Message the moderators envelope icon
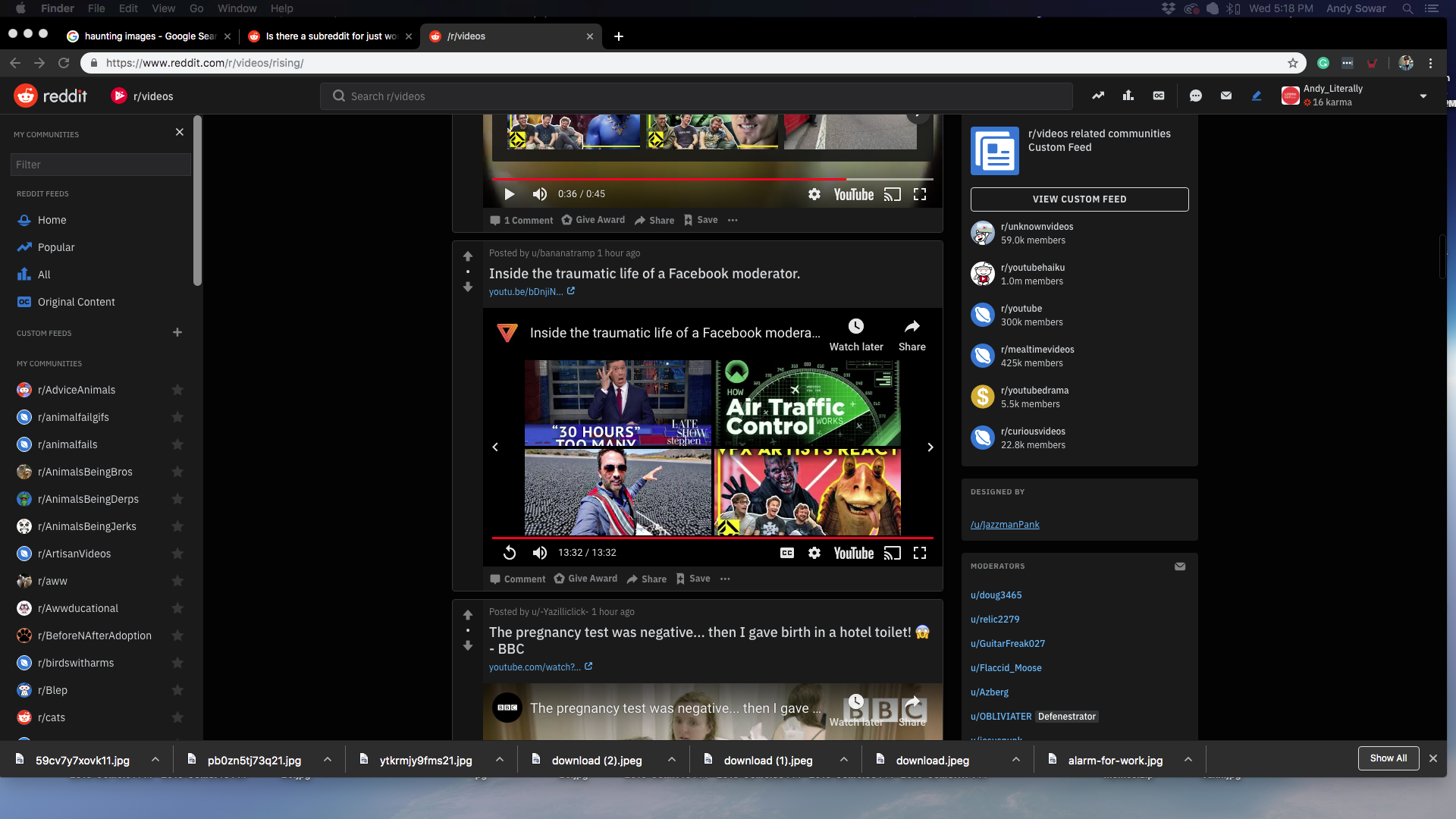The width and height of the screenshot is (1456, 819). tap(1180, 566)
